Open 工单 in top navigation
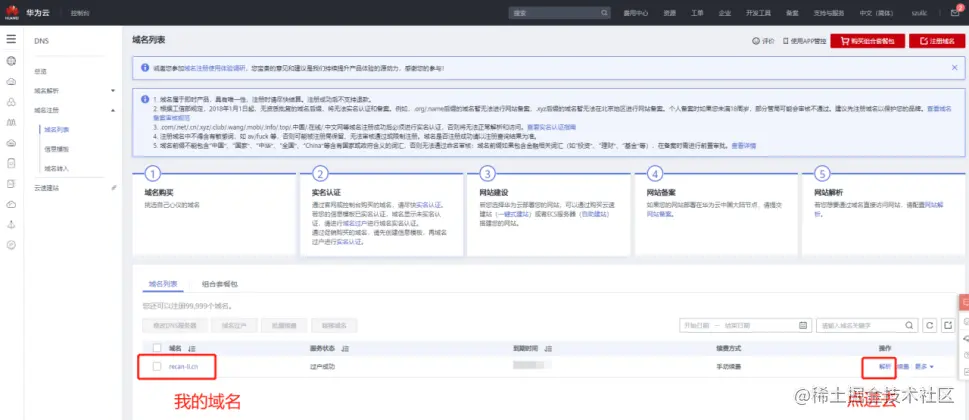The image size is (969, 420). tap(697, 12)
